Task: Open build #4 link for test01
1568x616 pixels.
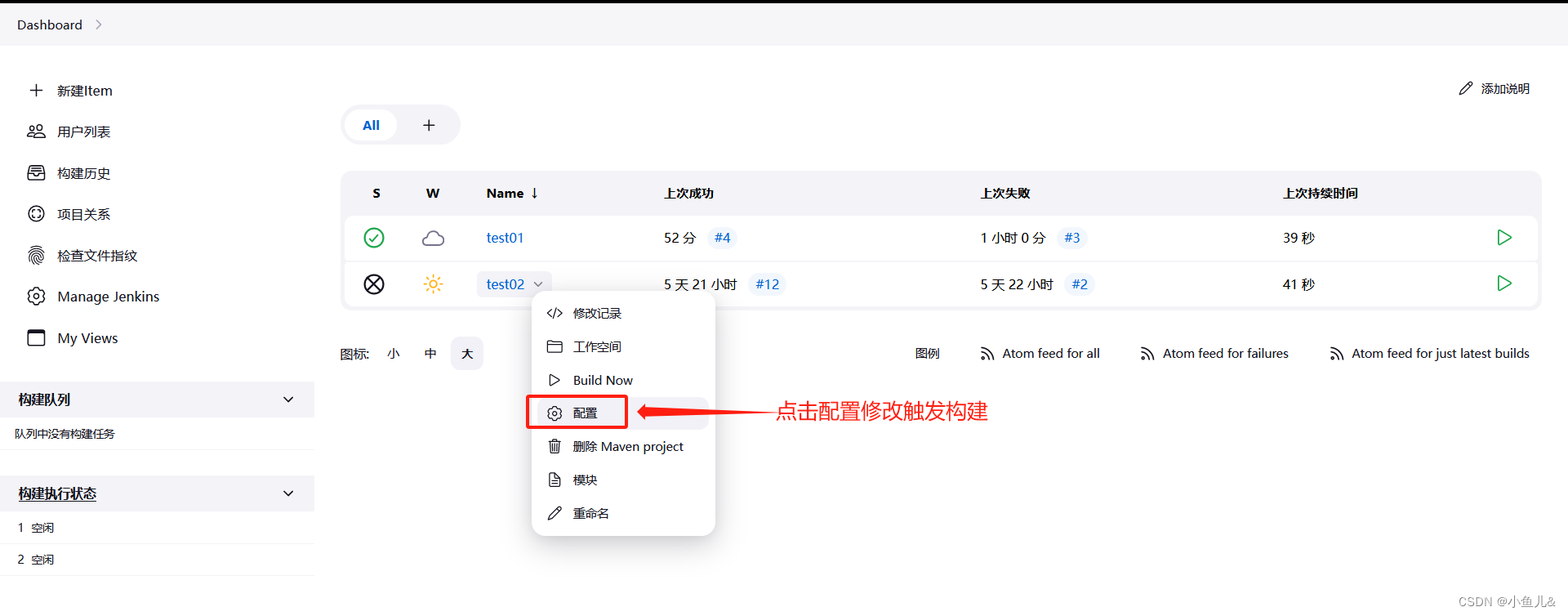Action: pos(722,238)
